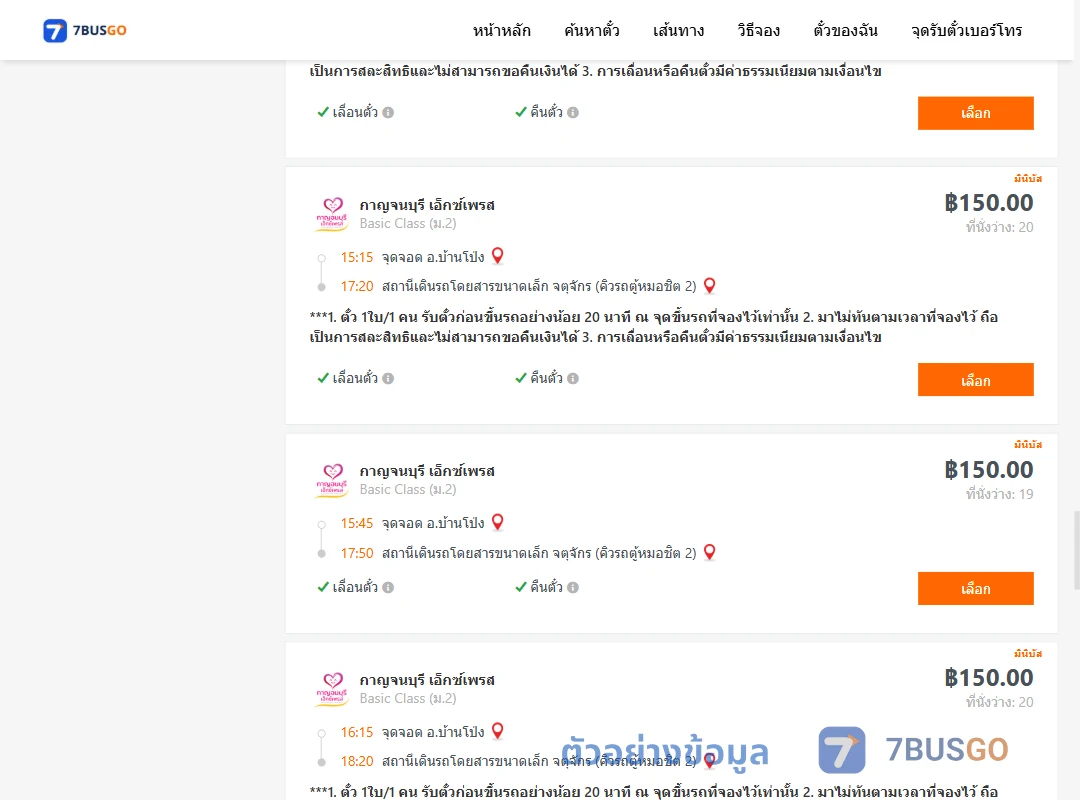This screenshot has height=800, width=1080.
Task: Click operator logo of the 15:45 trip
Action: [332, 480]
